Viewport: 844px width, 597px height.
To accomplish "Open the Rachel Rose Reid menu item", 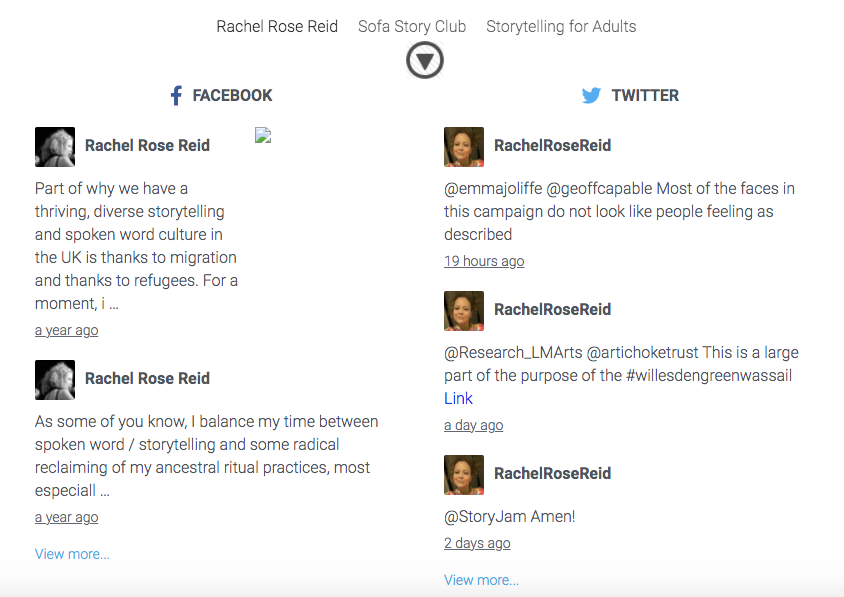I will point(277,27).
